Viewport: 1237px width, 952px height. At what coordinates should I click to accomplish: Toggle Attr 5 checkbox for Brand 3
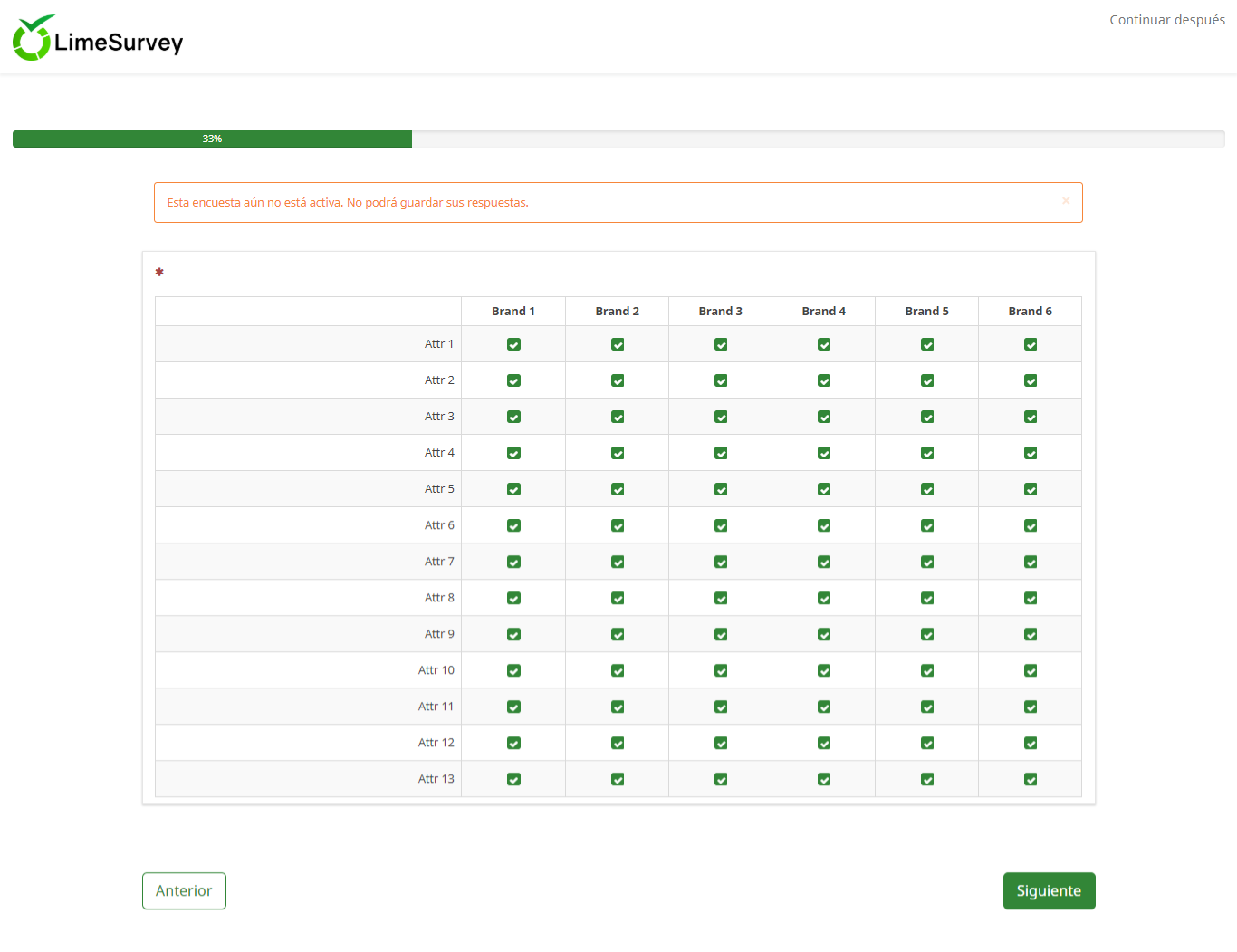pos(721,489)
